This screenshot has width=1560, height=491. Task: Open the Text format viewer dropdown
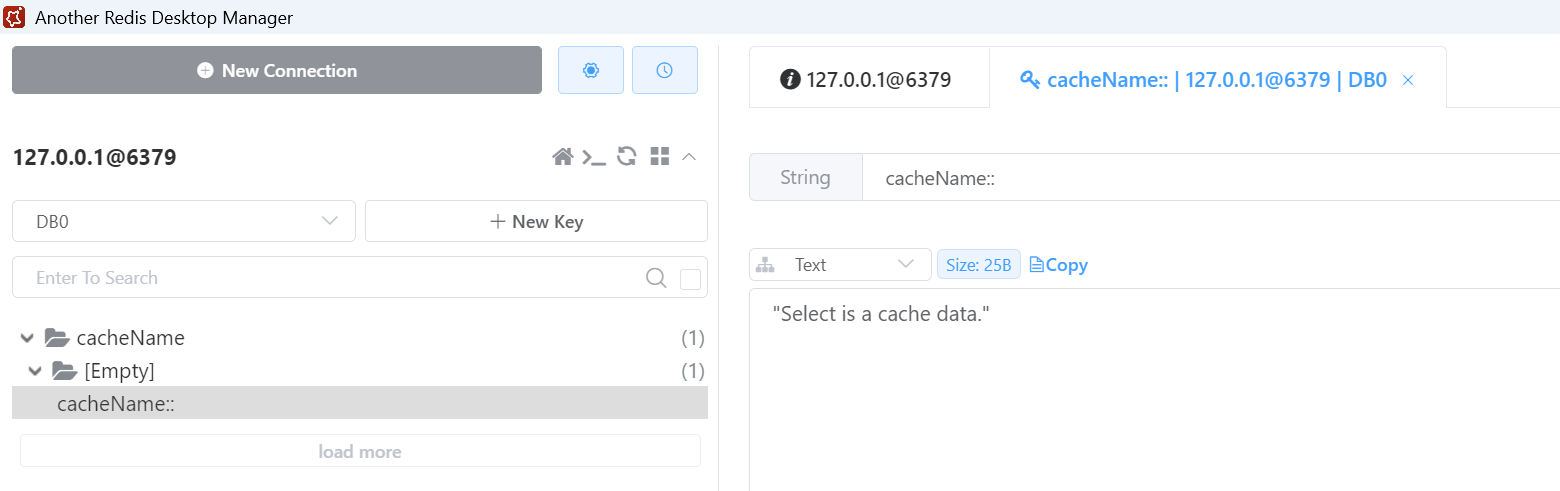[840, 265]
